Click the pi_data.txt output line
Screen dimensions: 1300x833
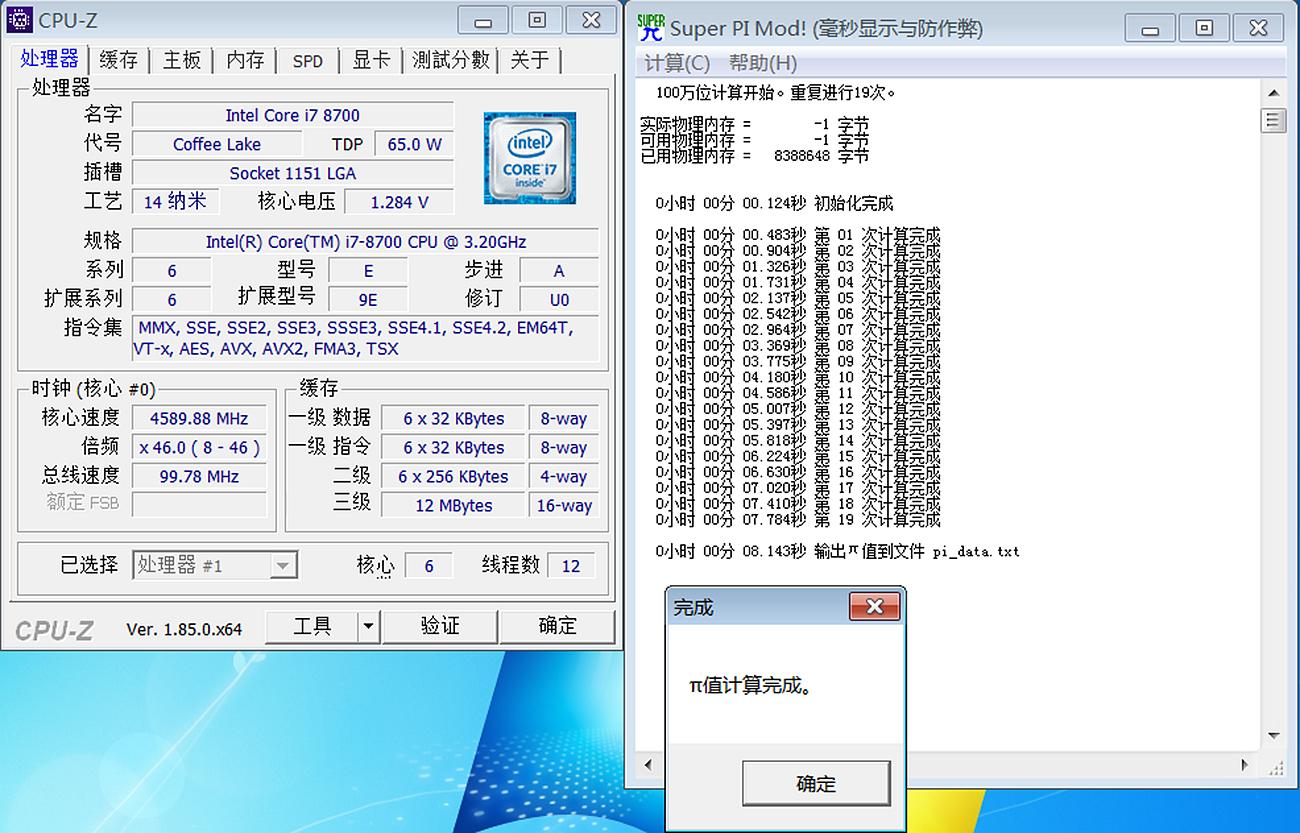tap(838, 551)
